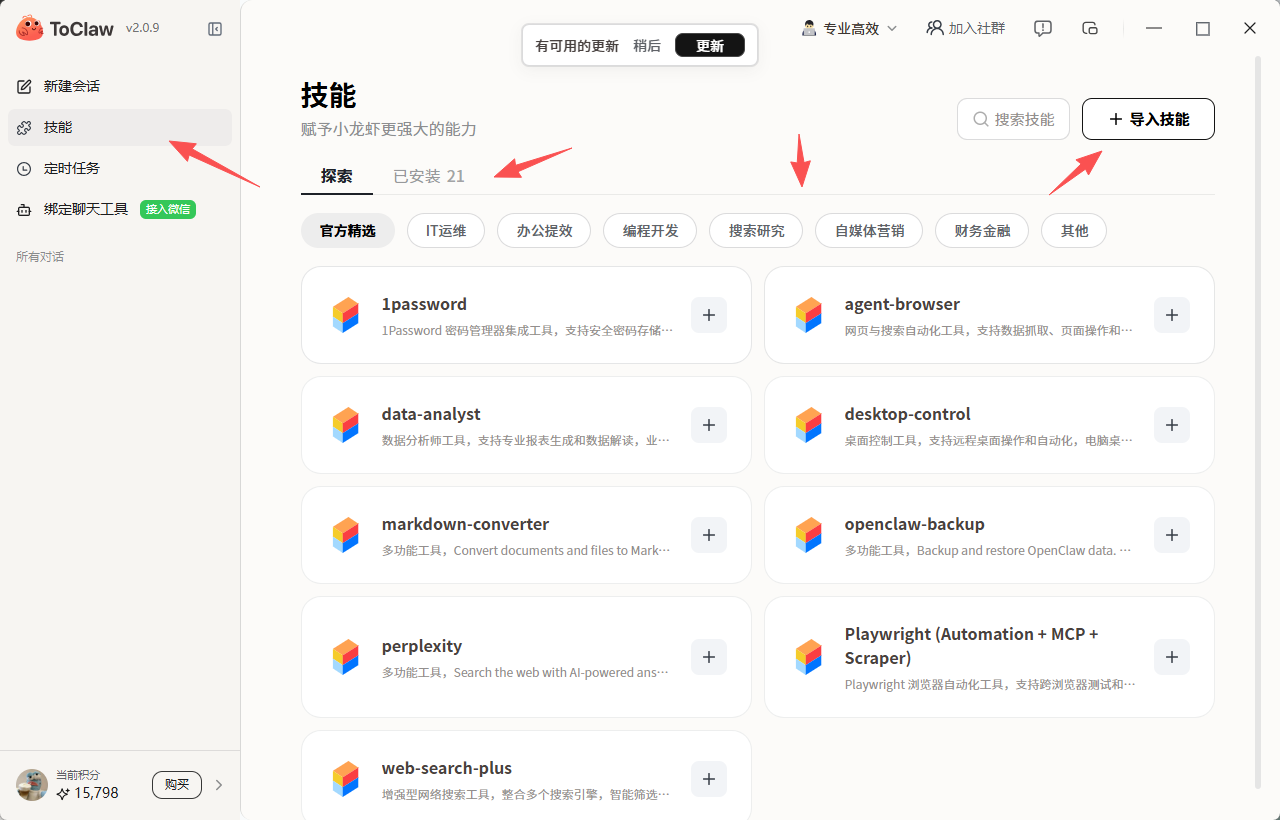The height and width of the screenshot is (820, 1280).
Task: Click the perplexity skill cube icon
Action: 345,657
